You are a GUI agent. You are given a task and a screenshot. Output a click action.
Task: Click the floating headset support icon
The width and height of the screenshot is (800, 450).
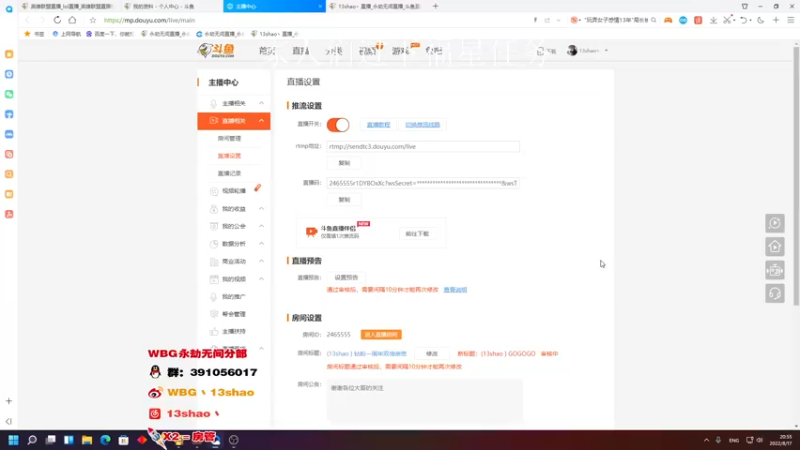click(774, 293)
